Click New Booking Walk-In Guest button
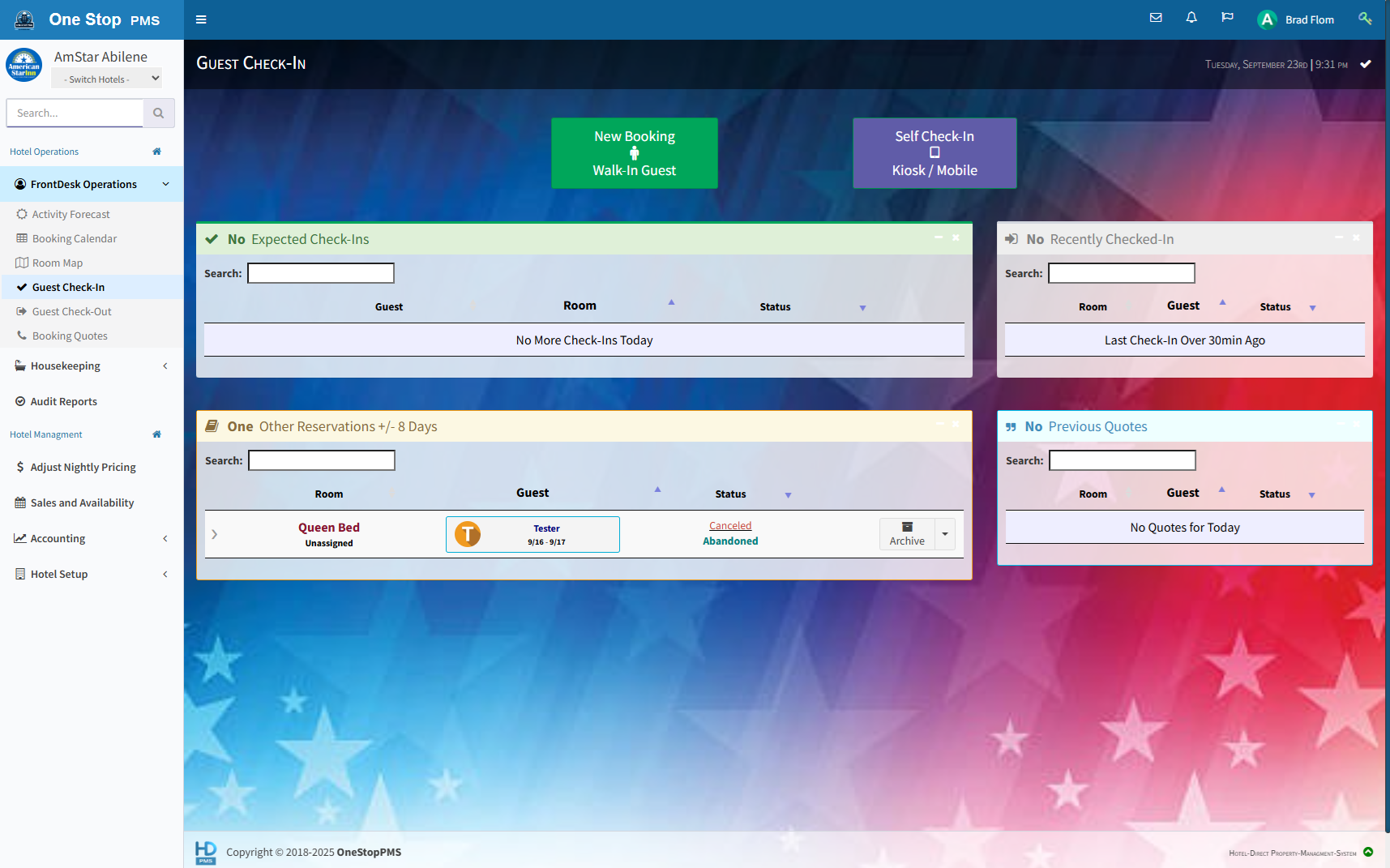 coord(634,153)
